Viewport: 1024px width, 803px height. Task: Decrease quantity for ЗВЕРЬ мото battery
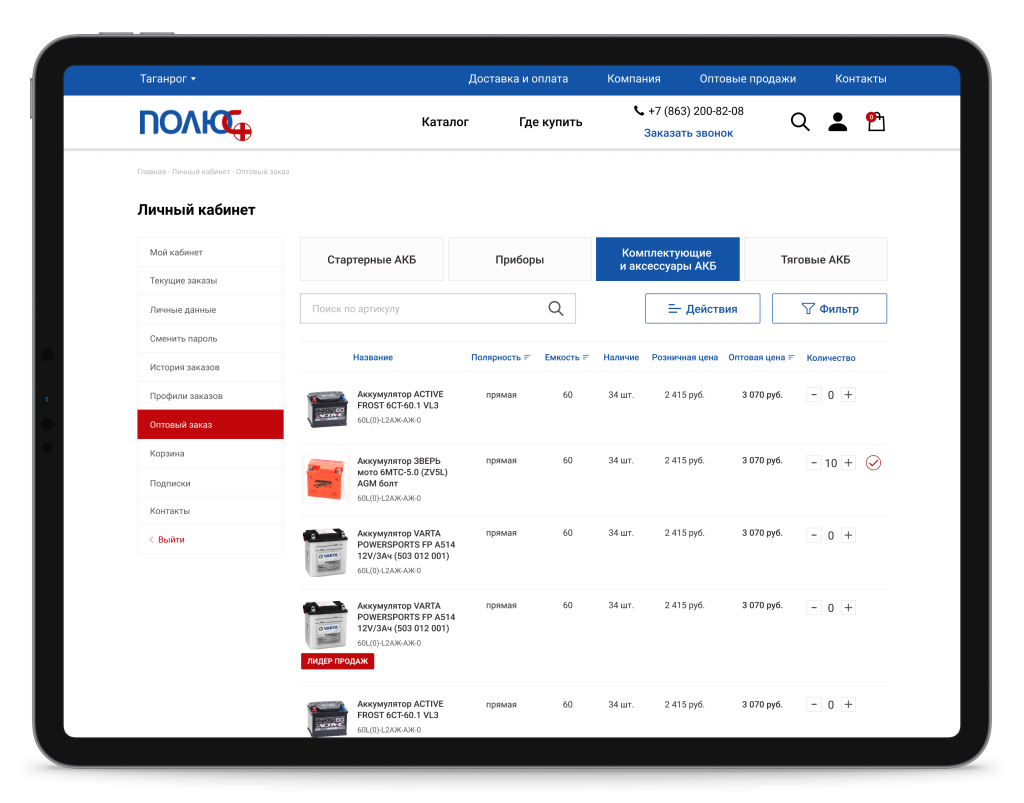click(x=814, y=463)
